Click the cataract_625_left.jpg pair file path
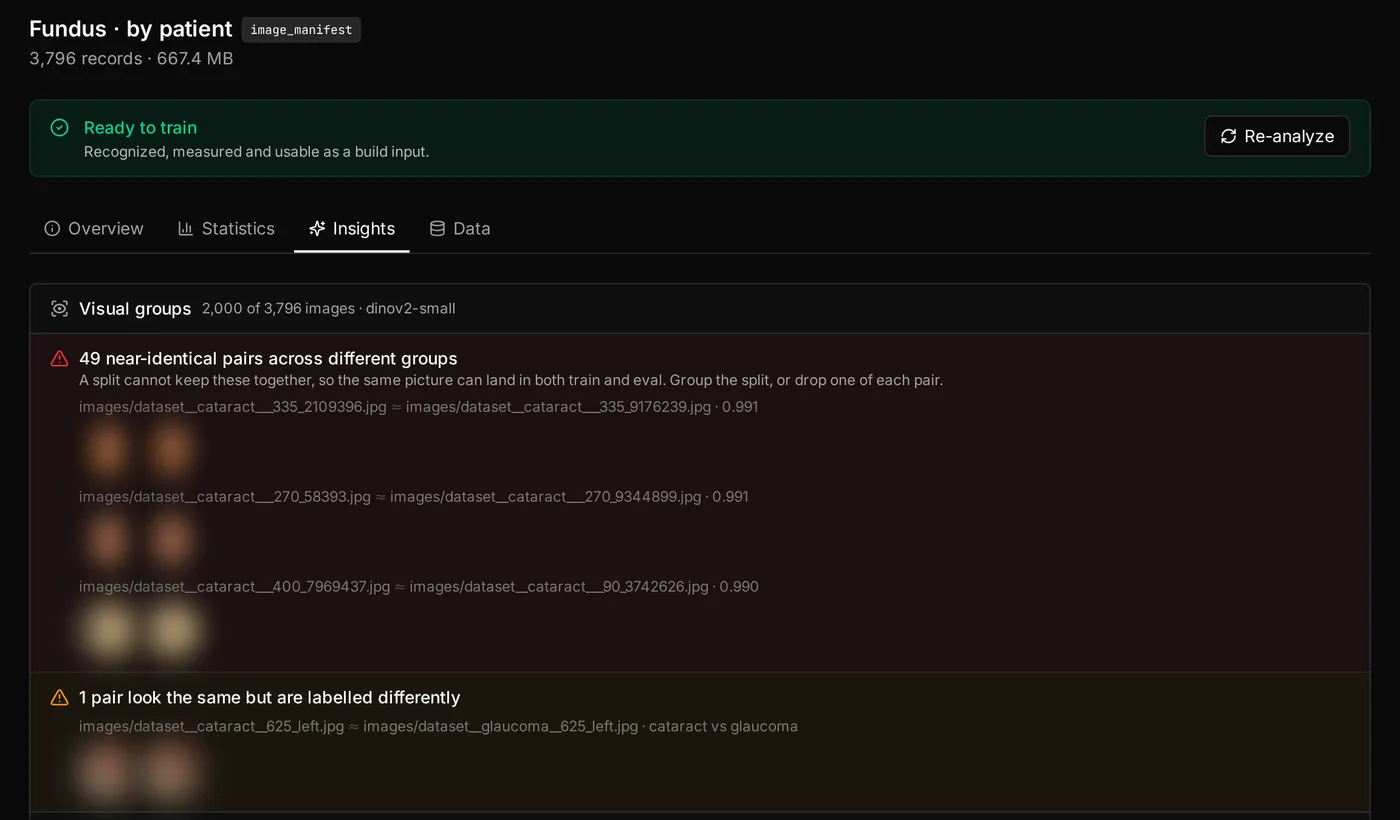1400x820 pixels. point(438,727)
